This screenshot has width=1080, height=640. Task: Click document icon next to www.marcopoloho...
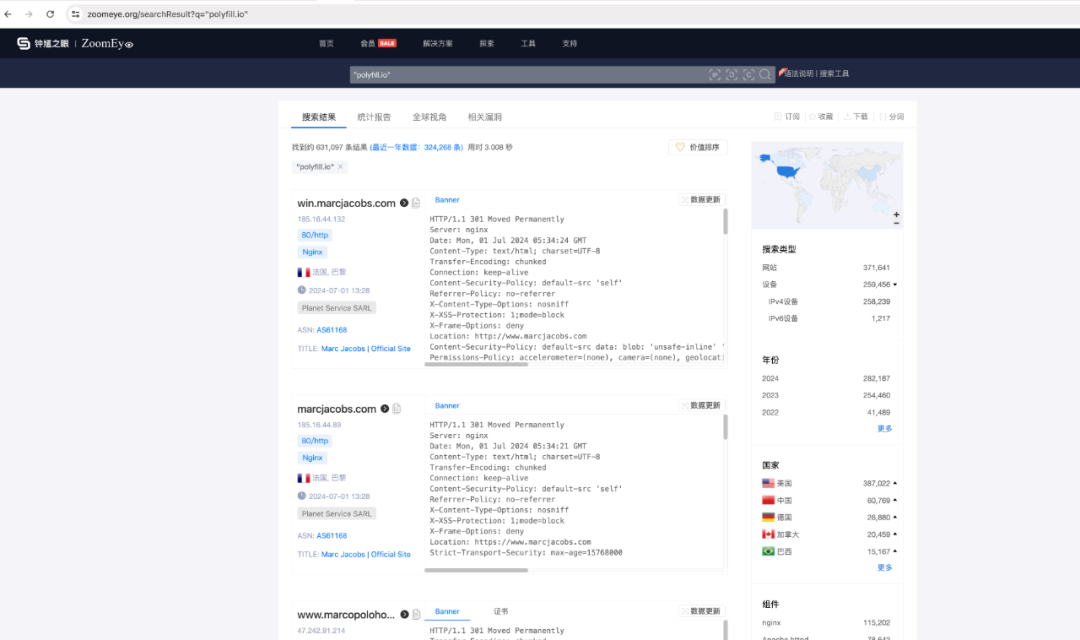[x=416, y=614]
